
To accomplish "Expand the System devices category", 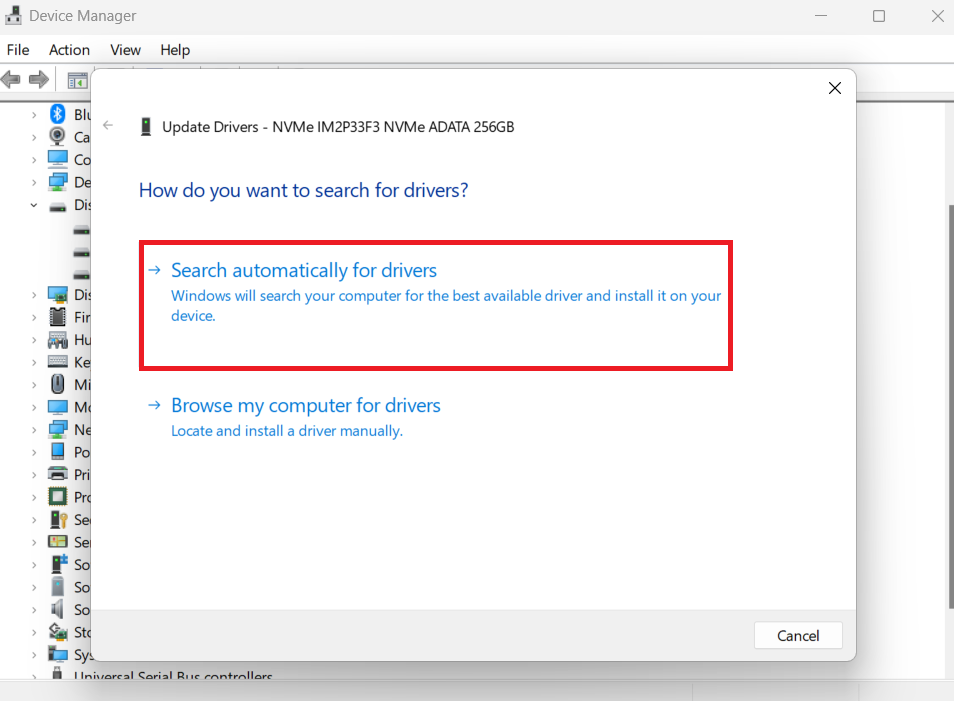I will click(x=34, y=655).
